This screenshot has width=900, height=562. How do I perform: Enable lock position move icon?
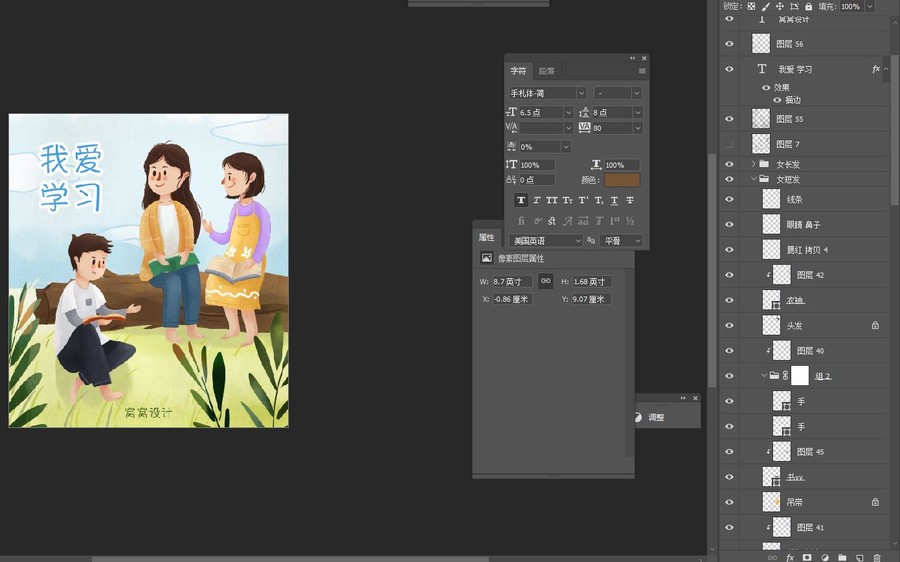(780, 6)
